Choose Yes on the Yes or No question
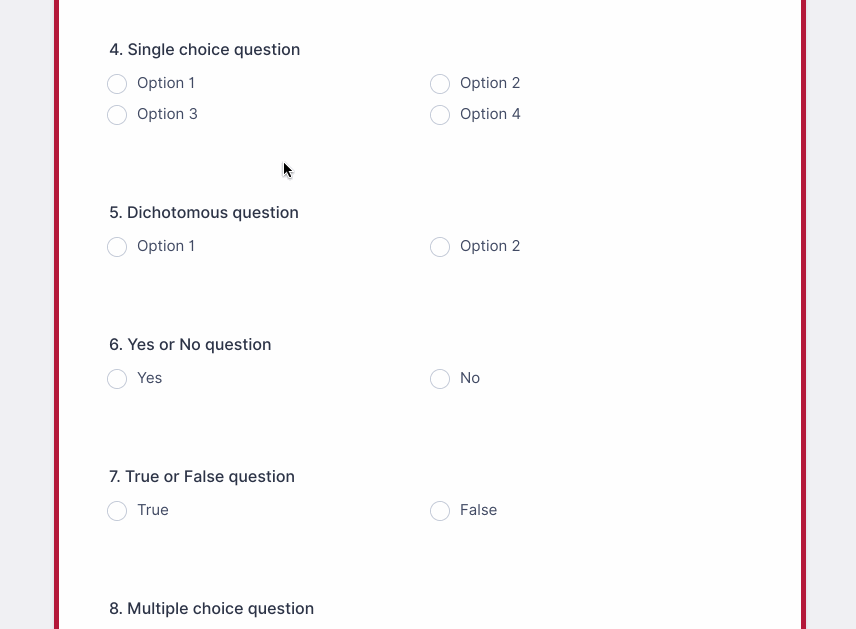 coord(117,379)
